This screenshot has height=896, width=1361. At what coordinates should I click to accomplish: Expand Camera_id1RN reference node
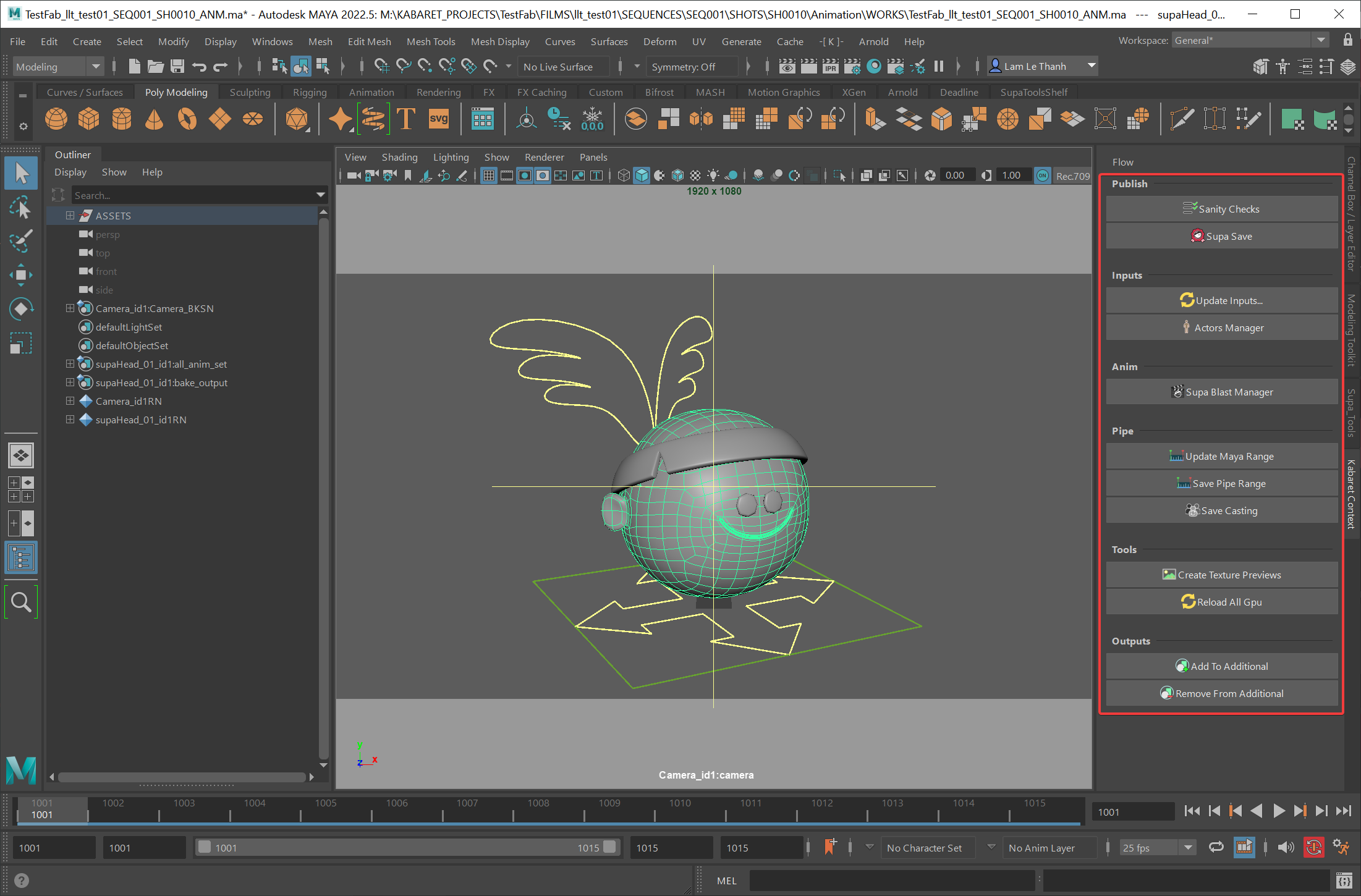coord(70,401)
